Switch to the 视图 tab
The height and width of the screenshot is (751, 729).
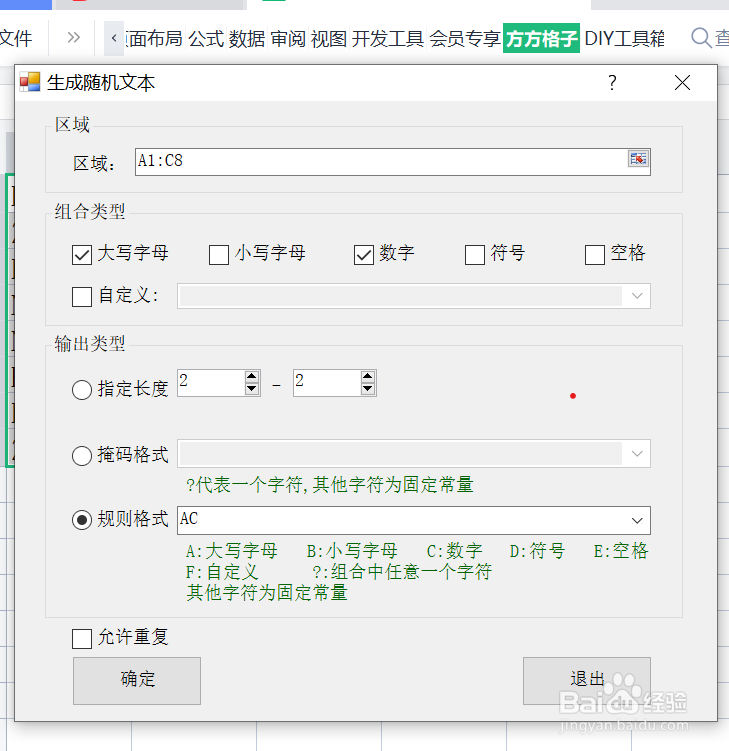[329, 38]
